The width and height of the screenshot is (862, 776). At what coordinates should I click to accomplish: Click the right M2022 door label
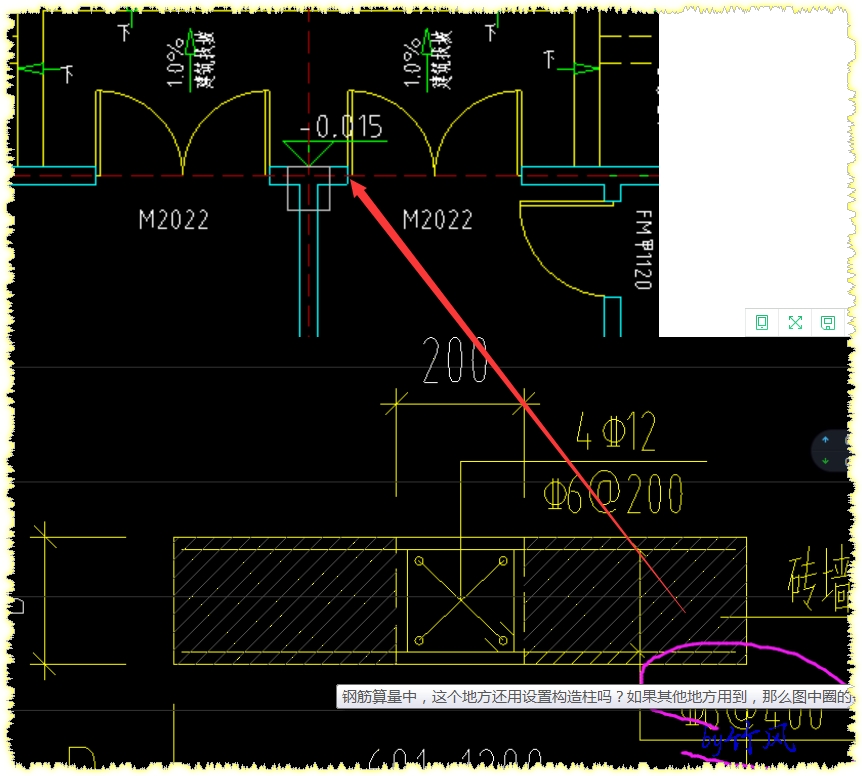click(438, 220)
